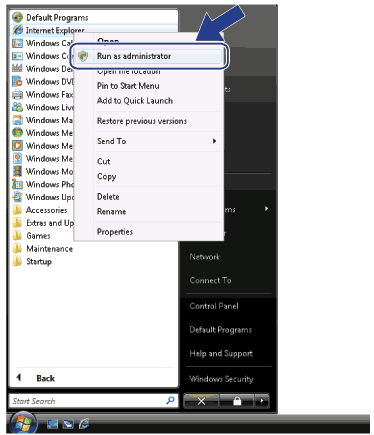The width and height of the screenshot is (374, 435).
Task: Click the Windows Photo Gallery icon
Action: pos(17,184)
